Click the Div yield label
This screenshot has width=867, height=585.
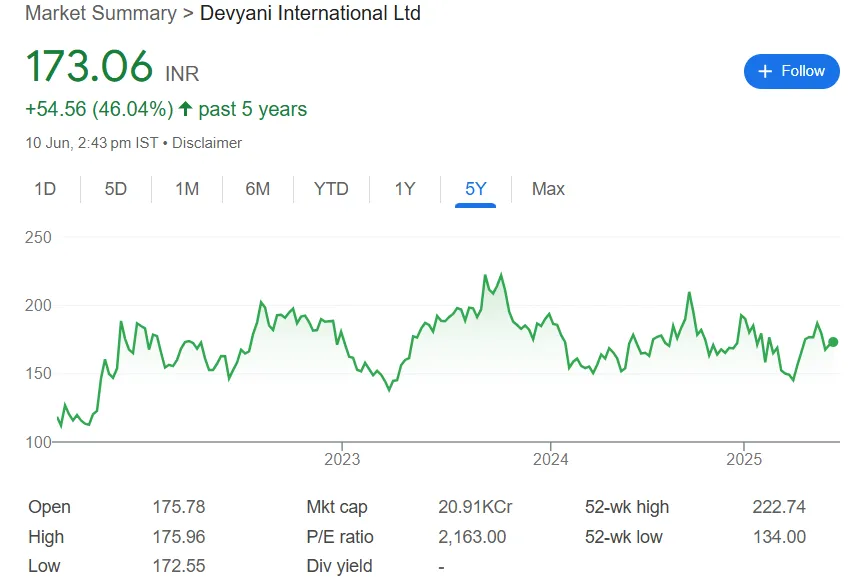coord(339,566)
